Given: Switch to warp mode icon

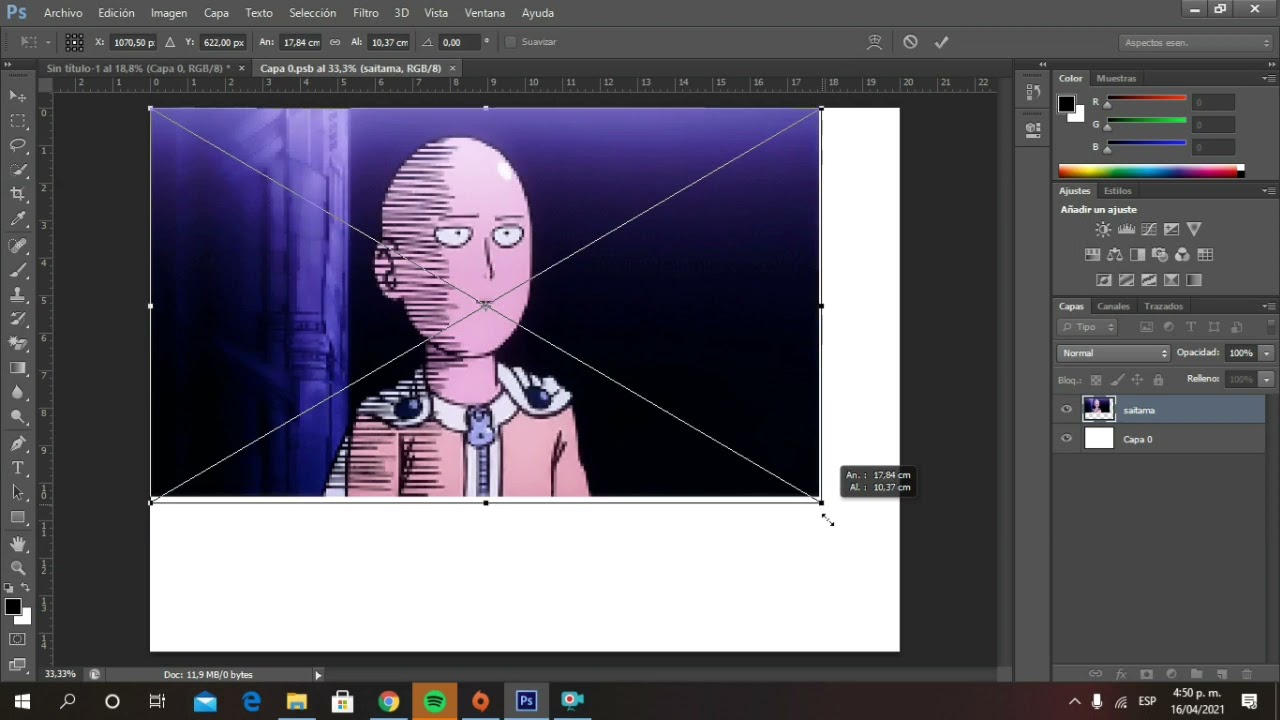Looking at the screenshot, I should click(875, 42).
